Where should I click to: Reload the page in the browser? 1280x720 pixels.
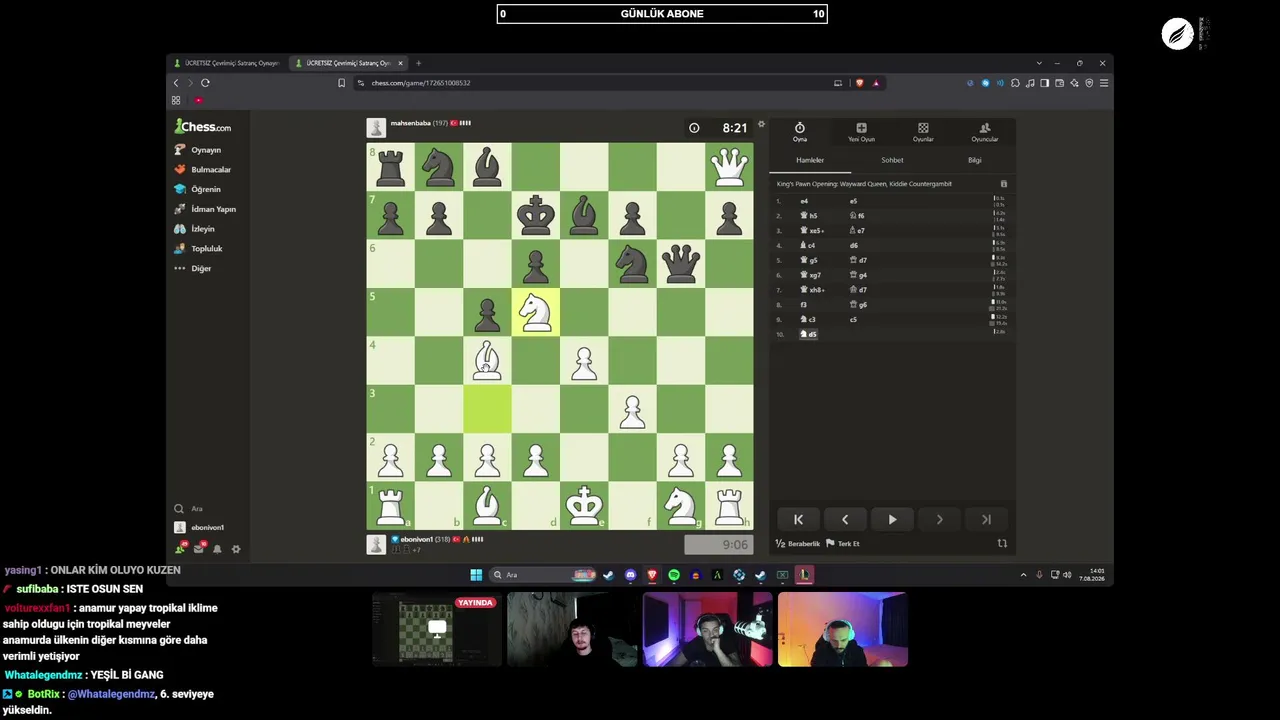pos(205,83)
